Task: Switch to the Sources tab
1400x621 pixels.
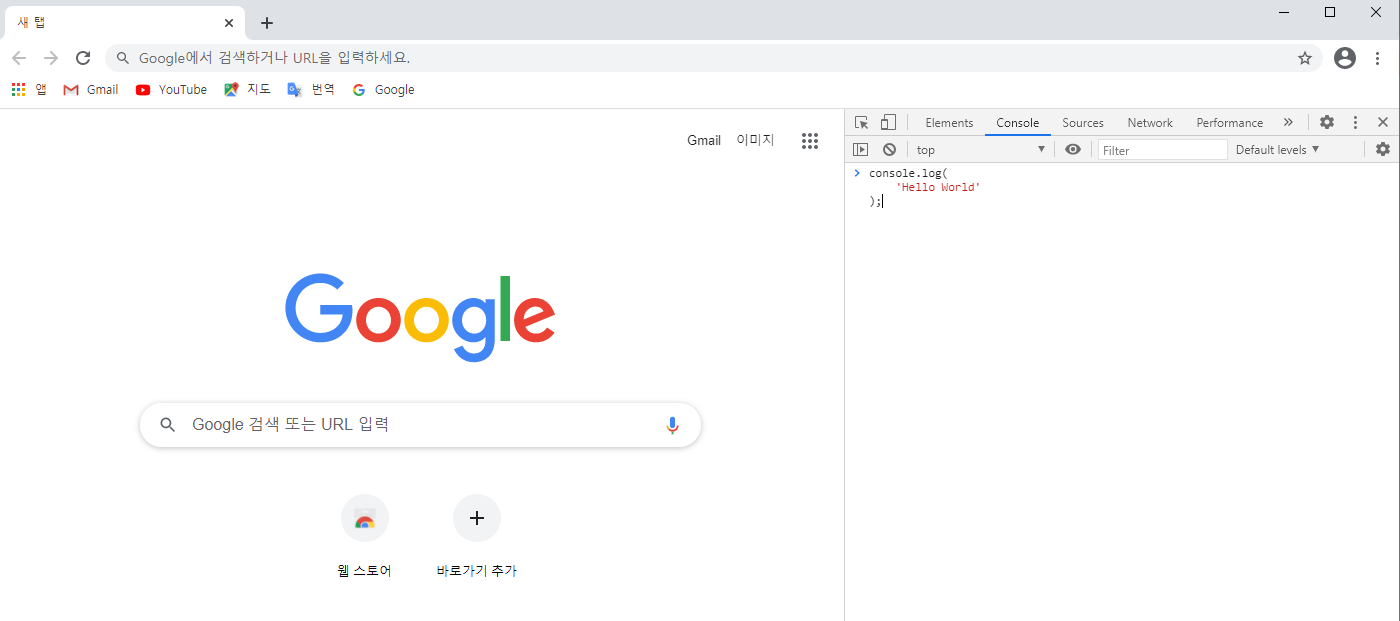Action: [1083, 123]
